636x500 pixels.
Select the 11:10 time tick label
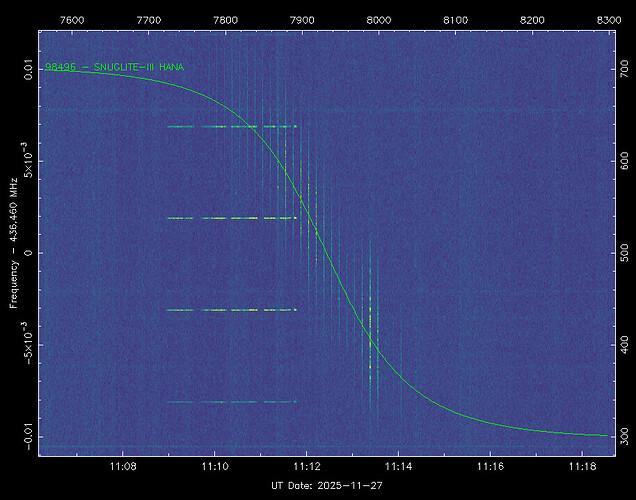[215, 467]
